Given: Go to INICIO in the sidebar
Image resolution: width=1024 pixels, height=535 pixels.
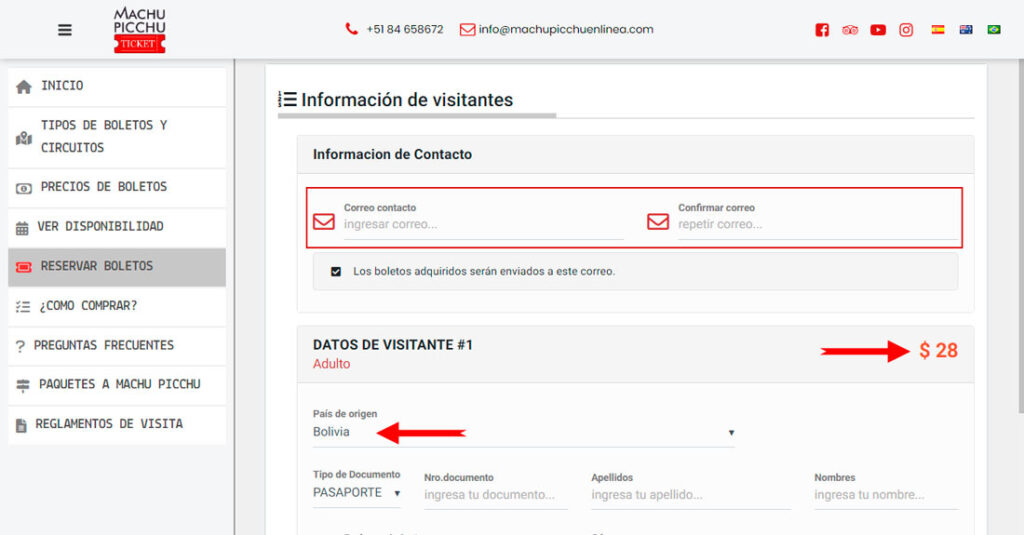Looking at the screenshot, I should [62, 86].
